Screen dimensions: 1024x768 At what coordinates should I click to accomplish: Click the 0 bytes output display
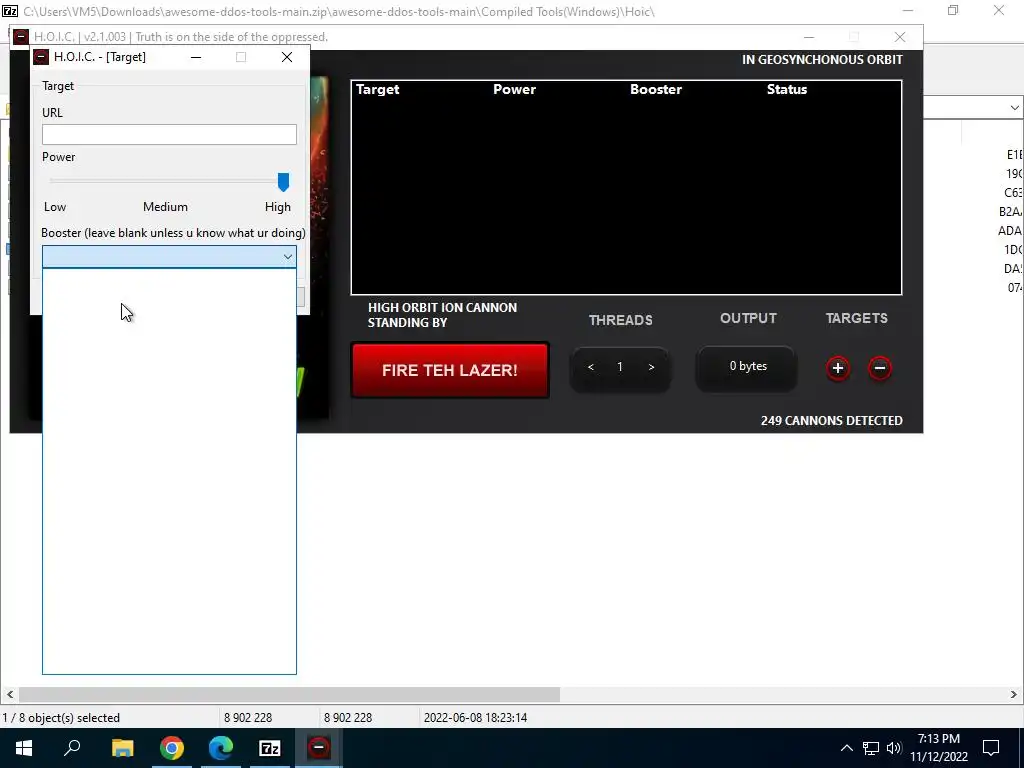pos(748,366)
